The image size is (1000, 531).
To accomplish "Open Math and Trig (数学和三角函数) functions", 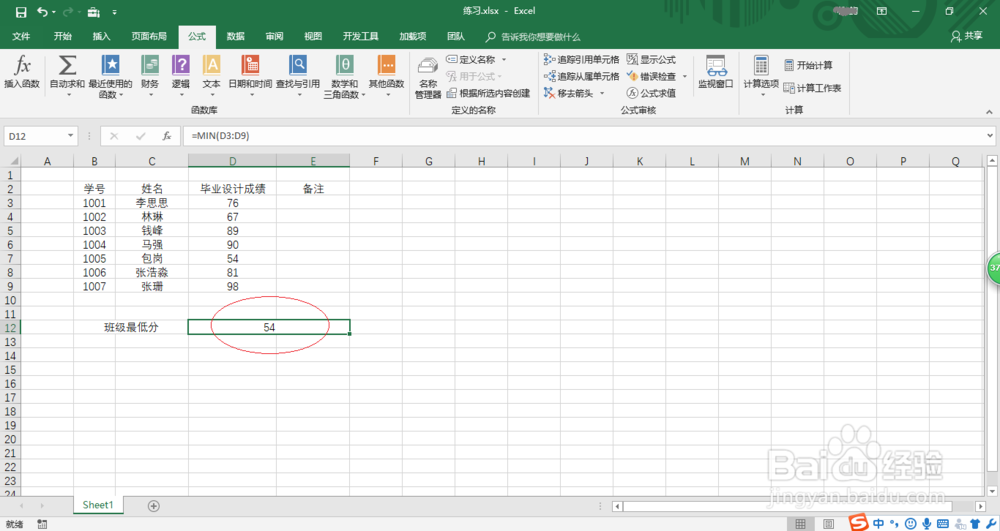I will click(x=344, y=76).
